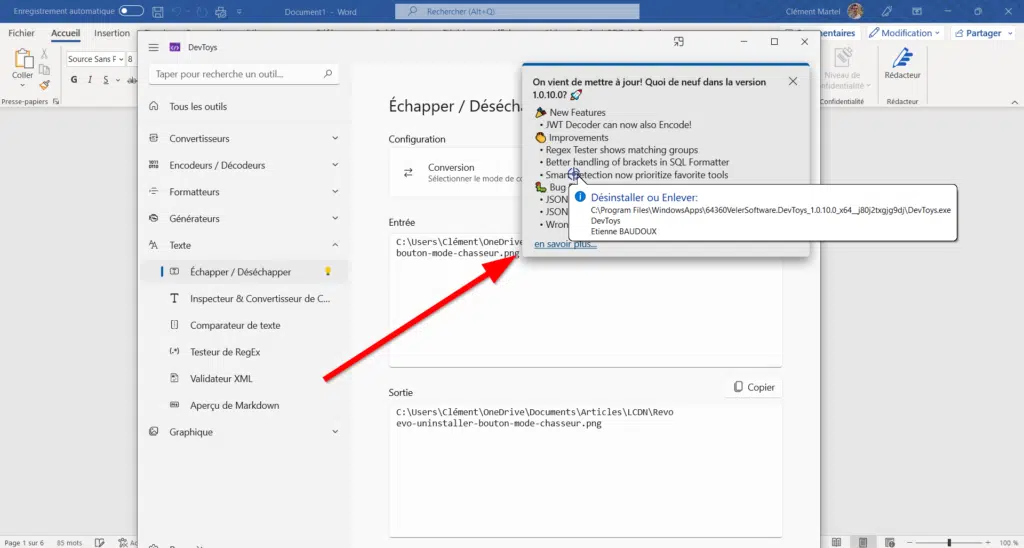Toggle bold (G) formatting in Word
The width and height of the screenshot is (1024, 548).
pyautogui.click(x=74, y=80)
